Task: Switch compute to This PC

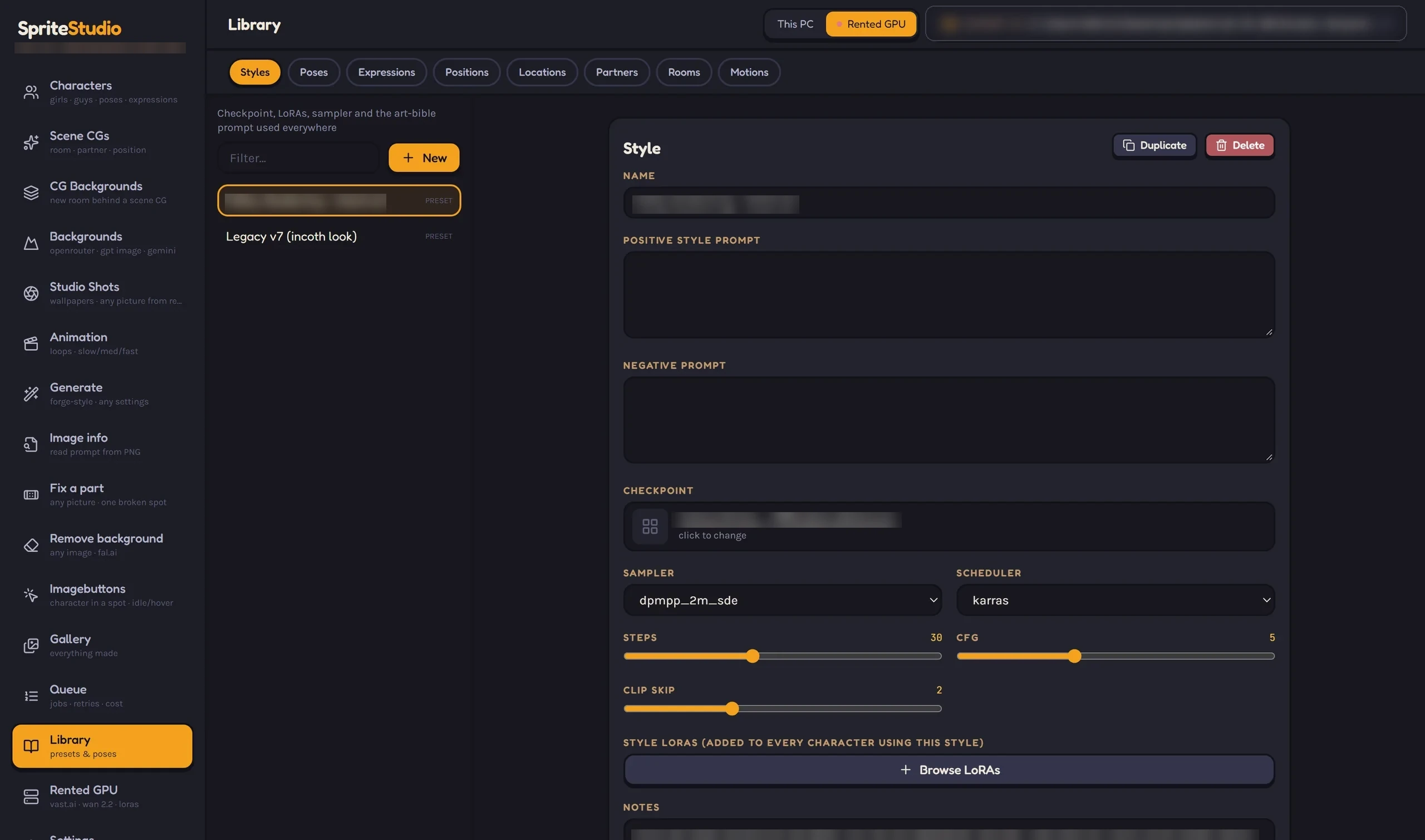Action: [x=795, y=24]
